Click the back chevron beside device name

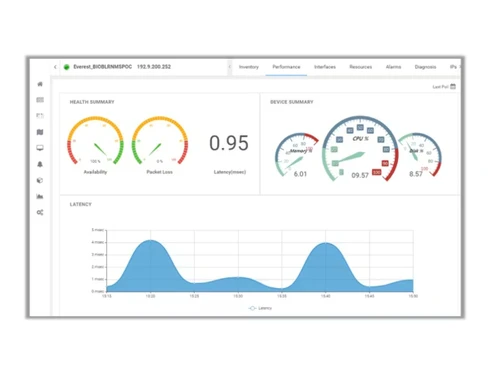click(x=55, y=67)
